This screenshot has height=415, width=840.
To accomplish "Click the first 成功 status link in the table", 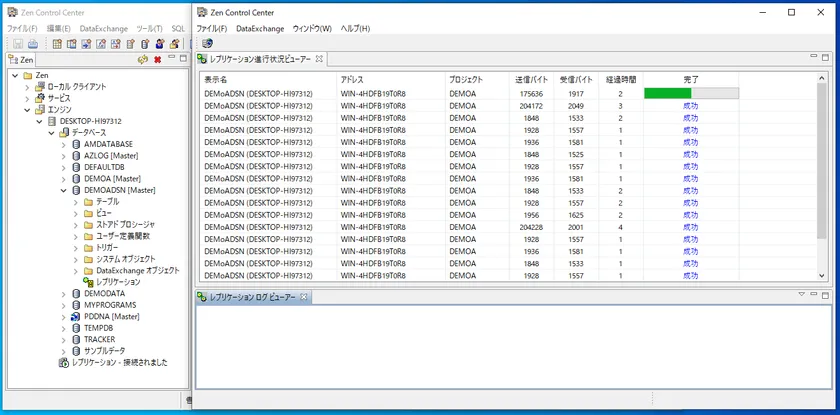I will (691, 105).
